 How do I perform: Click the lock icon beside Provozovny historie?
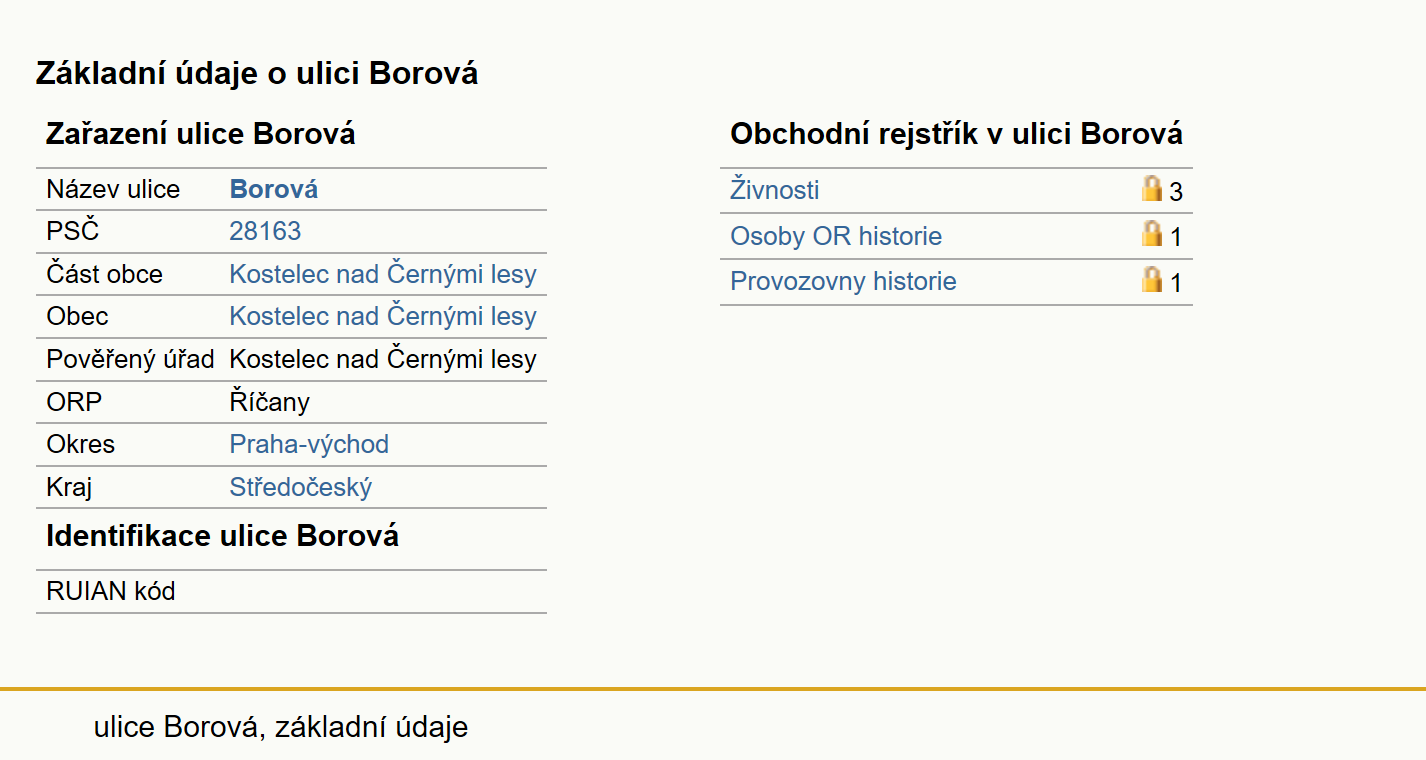(1152, 279)
